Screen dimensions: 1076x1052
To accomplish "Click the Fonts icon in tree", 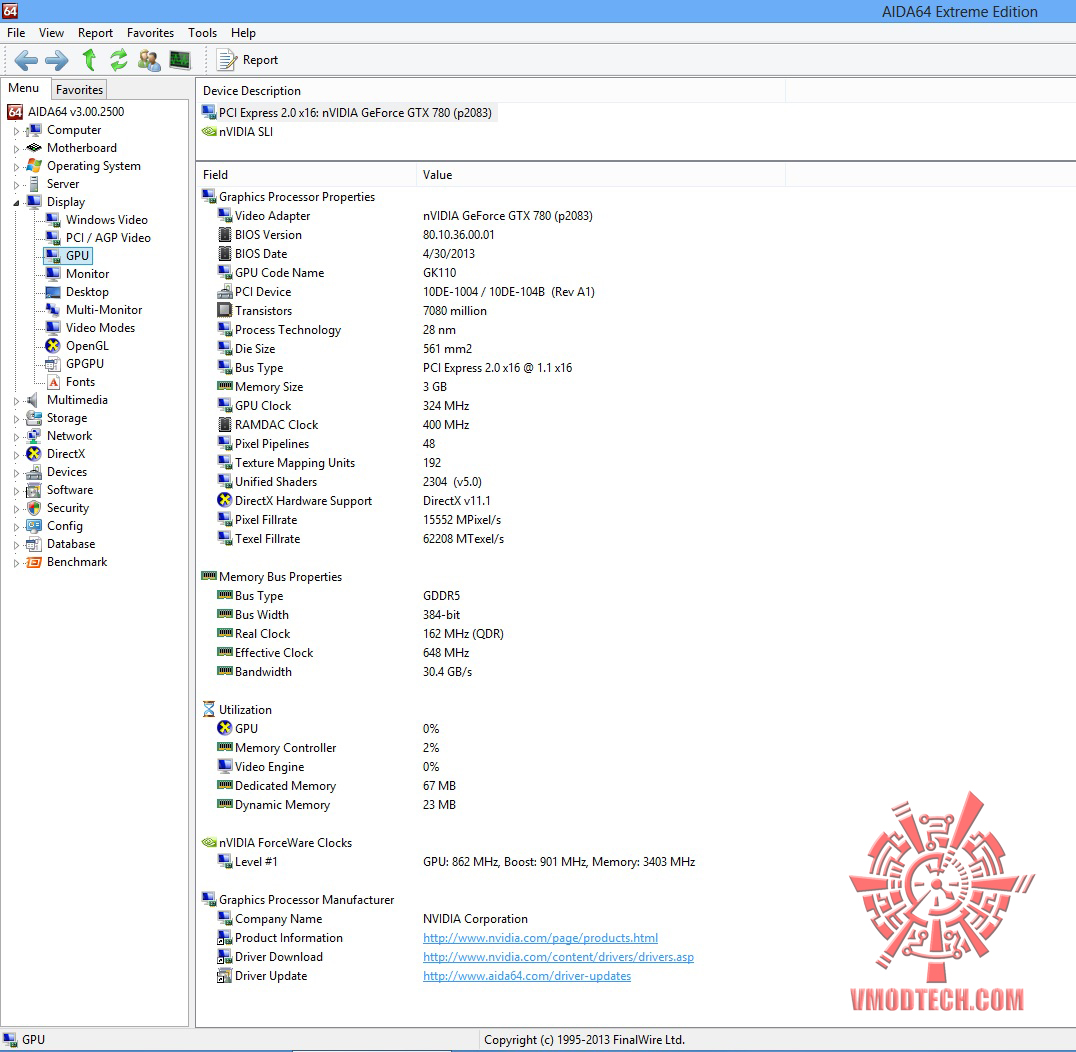I will 53,382.
